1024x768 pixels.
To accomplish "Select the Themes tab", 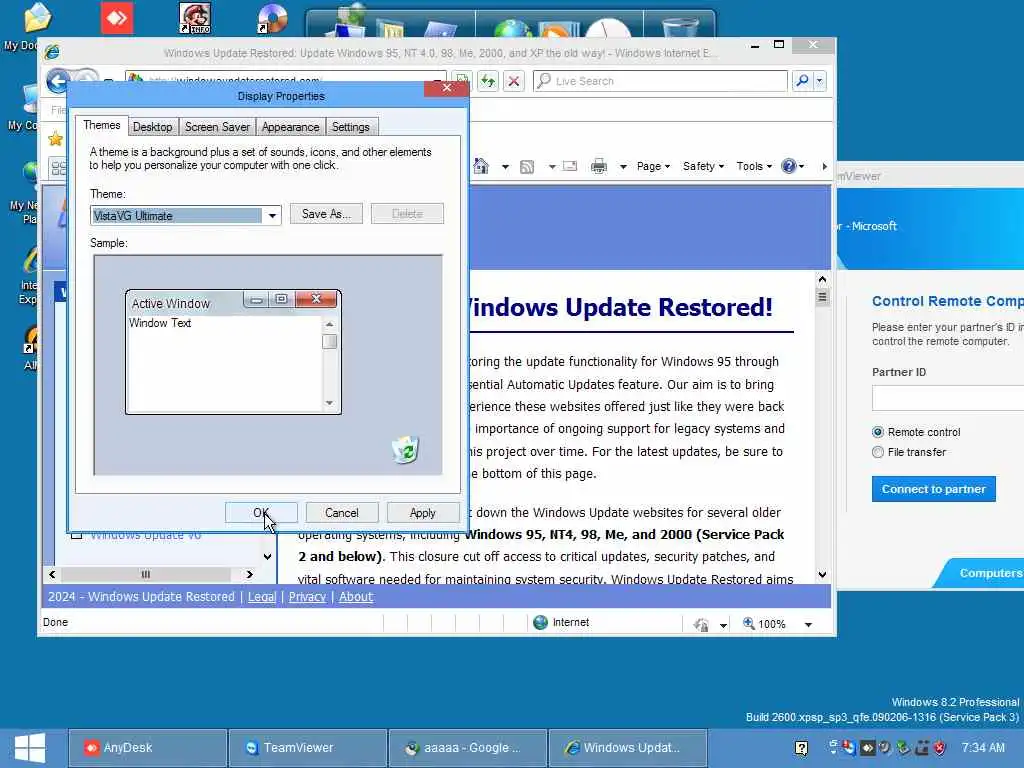I will click(x=101, y=125).
